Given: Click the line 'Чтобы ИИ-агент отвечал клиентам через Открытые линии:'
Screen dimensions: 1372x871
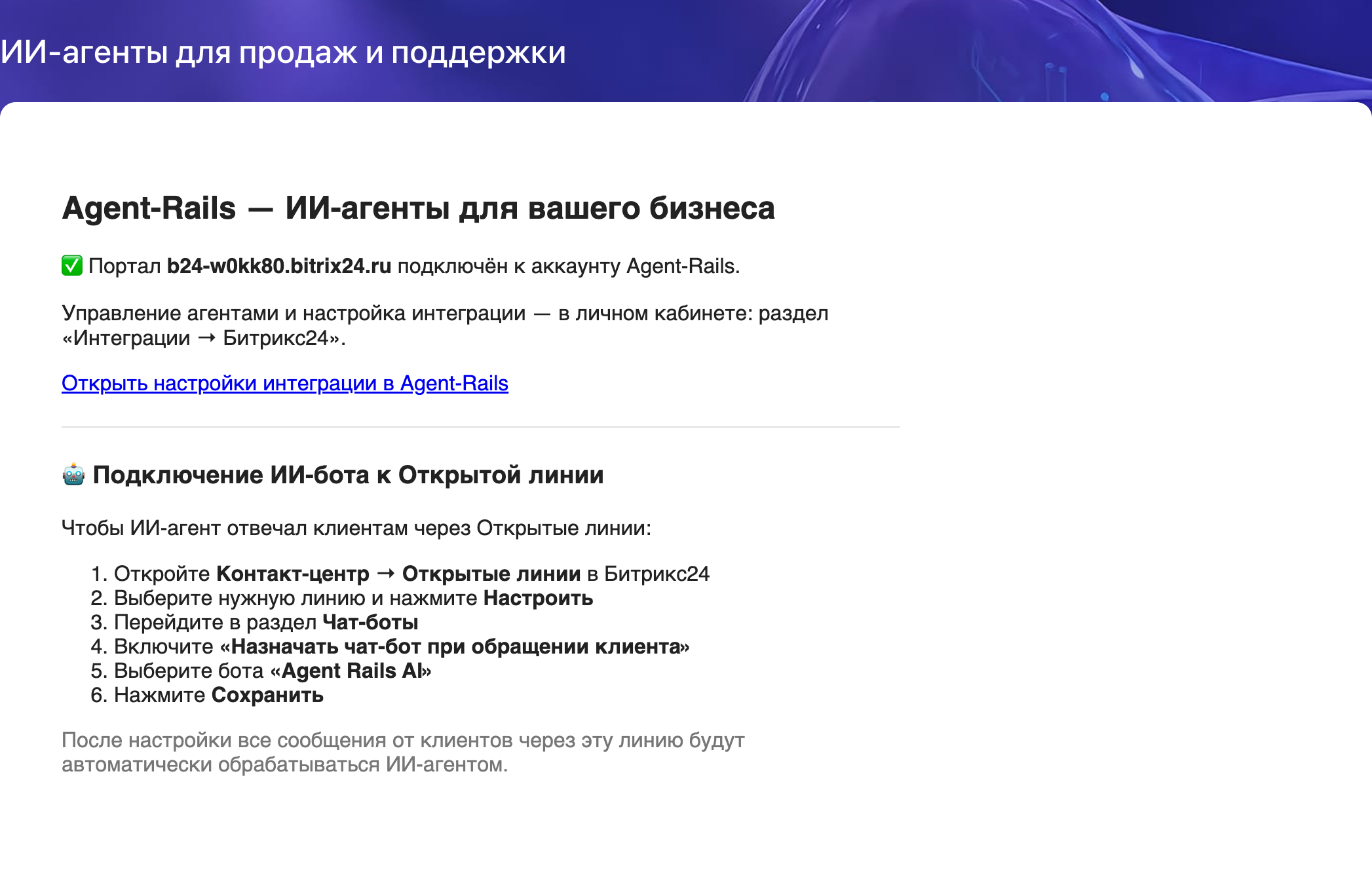Looking at the screenshot, I should click(x=356, y=528).
